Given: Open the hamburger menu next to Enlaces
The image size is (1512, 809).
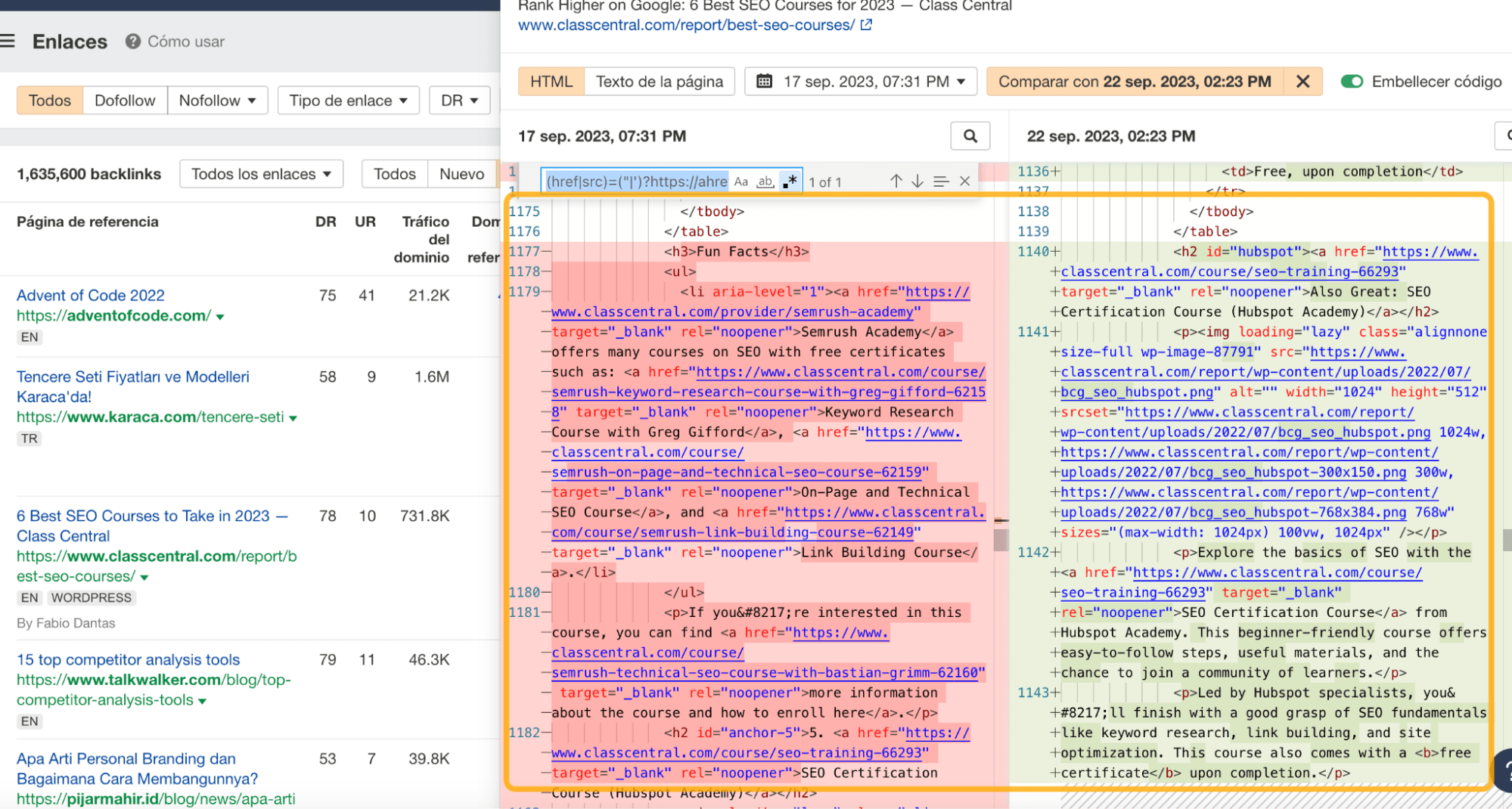Looking at the screenshot, I should pos(8,41).
